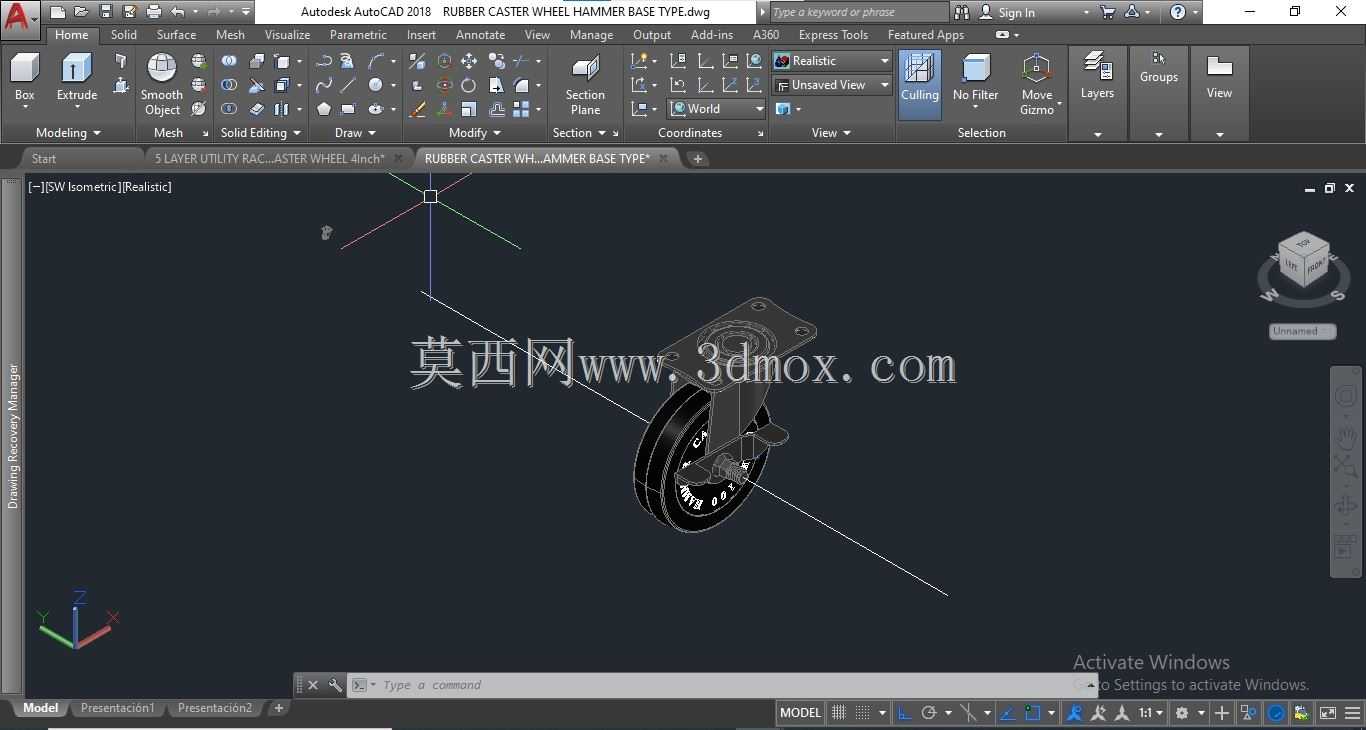Open the annotation scale 1:1 dropdown
Screen dimensions: 1366x730
(x=1150, y=713)
